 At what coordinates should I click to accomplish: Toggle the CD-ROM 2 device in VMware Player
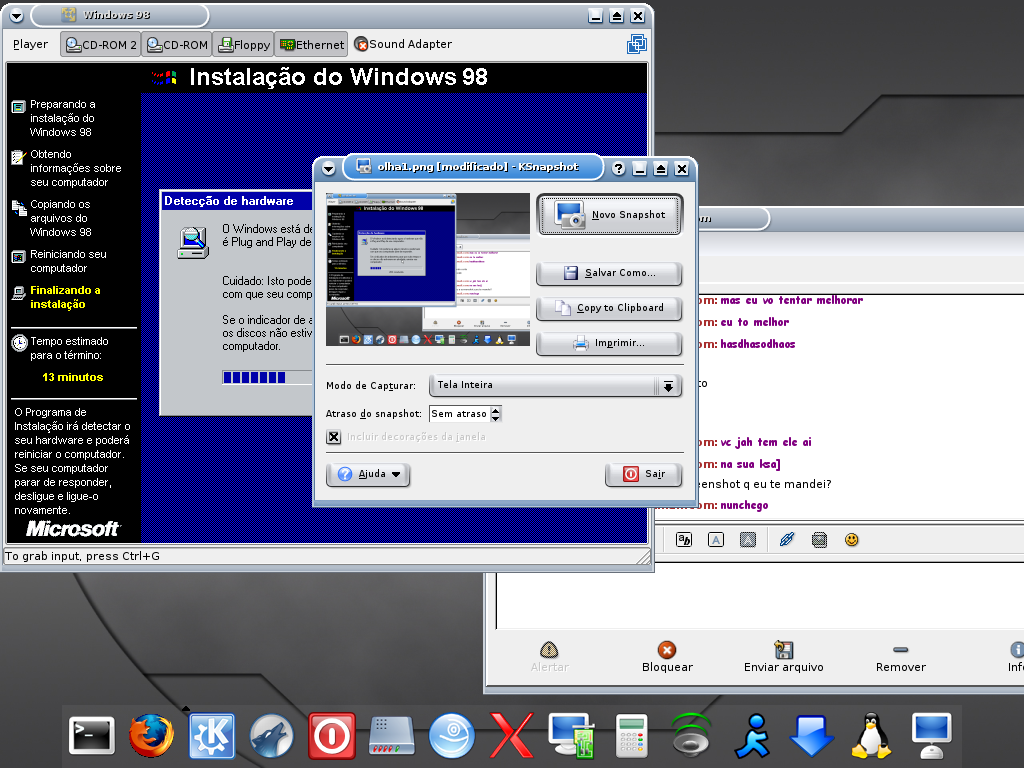[x=101, y=44]
